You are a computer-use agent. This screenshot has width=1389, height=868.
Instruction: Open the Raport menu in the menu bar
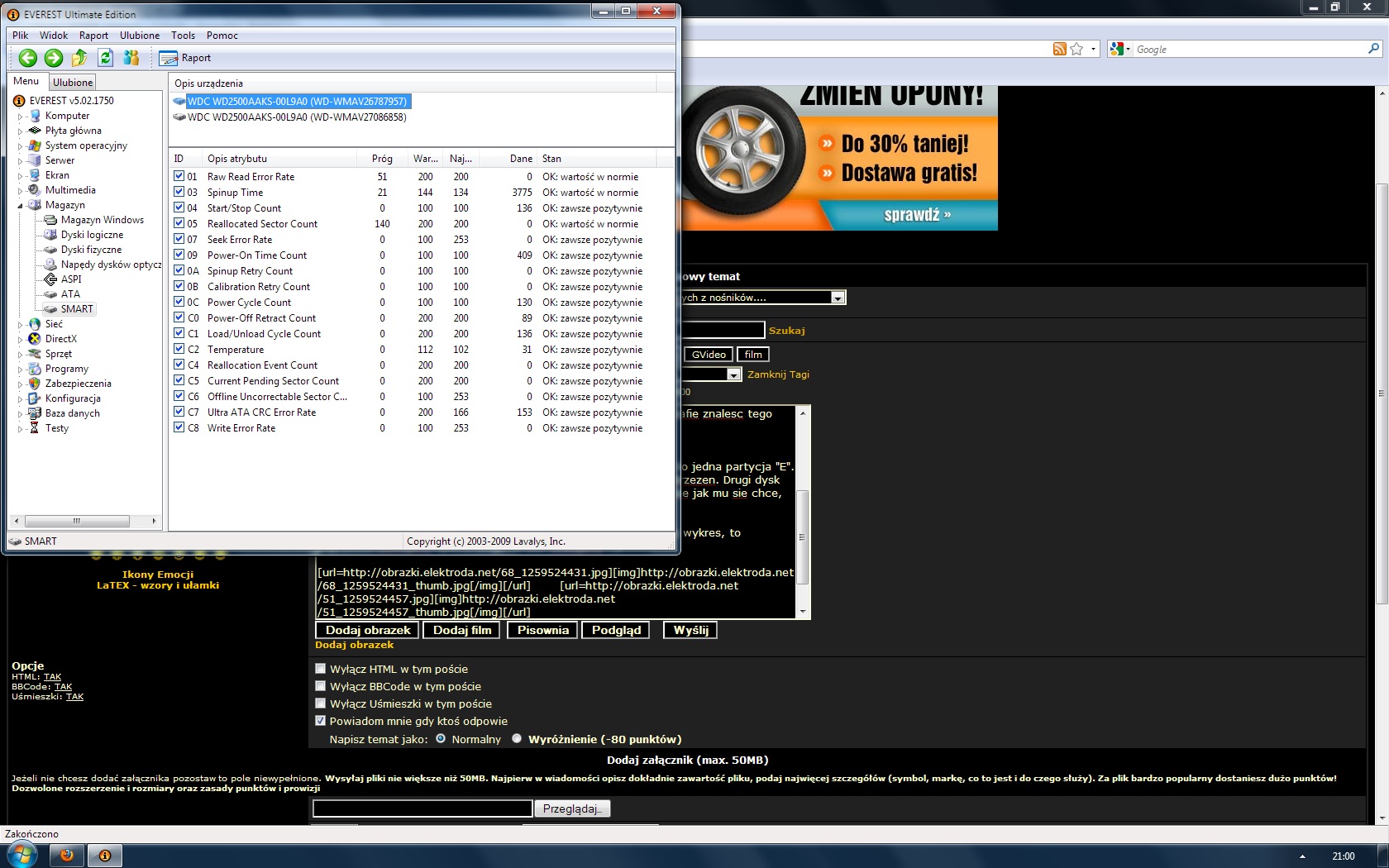click(x=93, y=36)
